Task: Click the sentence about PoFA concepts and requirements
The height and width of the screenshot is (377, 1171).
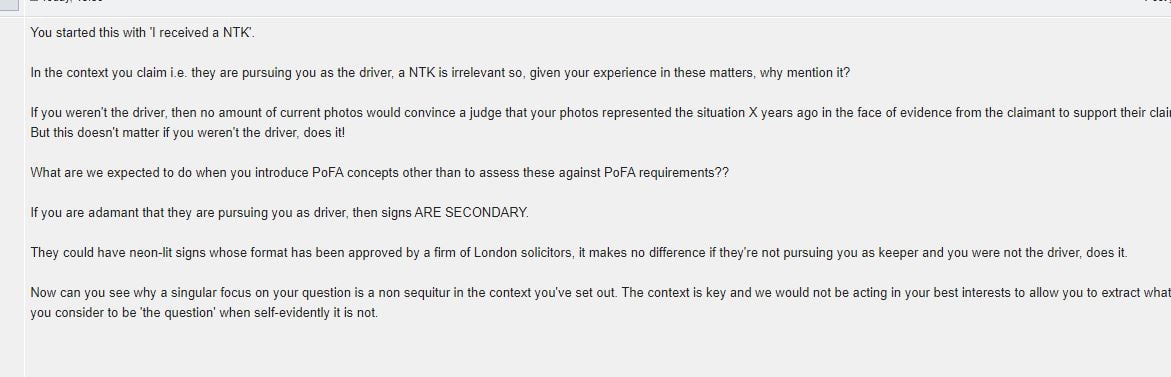Action: coord(379,172)
